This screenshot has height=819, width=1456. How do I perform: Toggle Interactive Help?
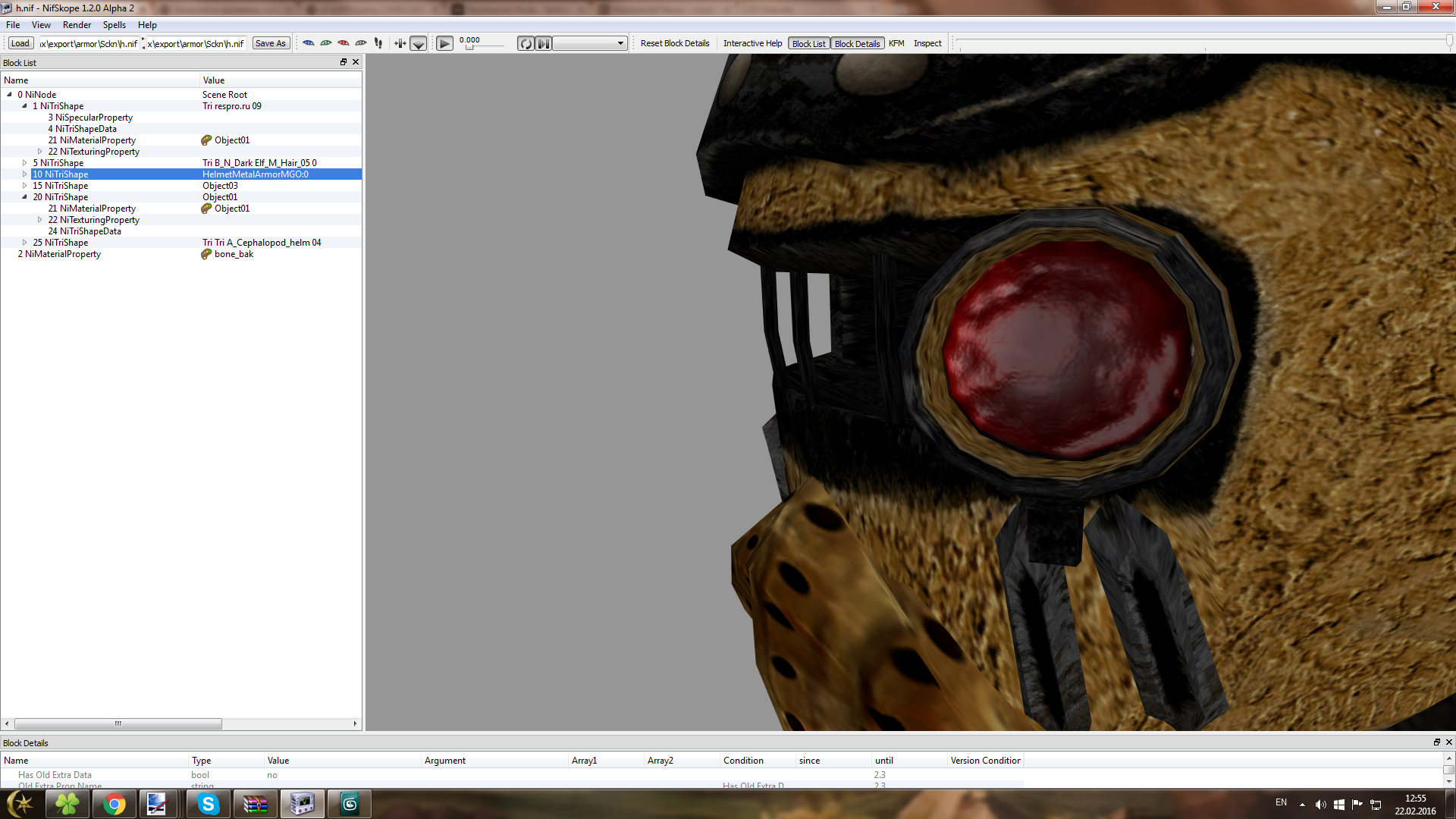(x=752, y=43)
